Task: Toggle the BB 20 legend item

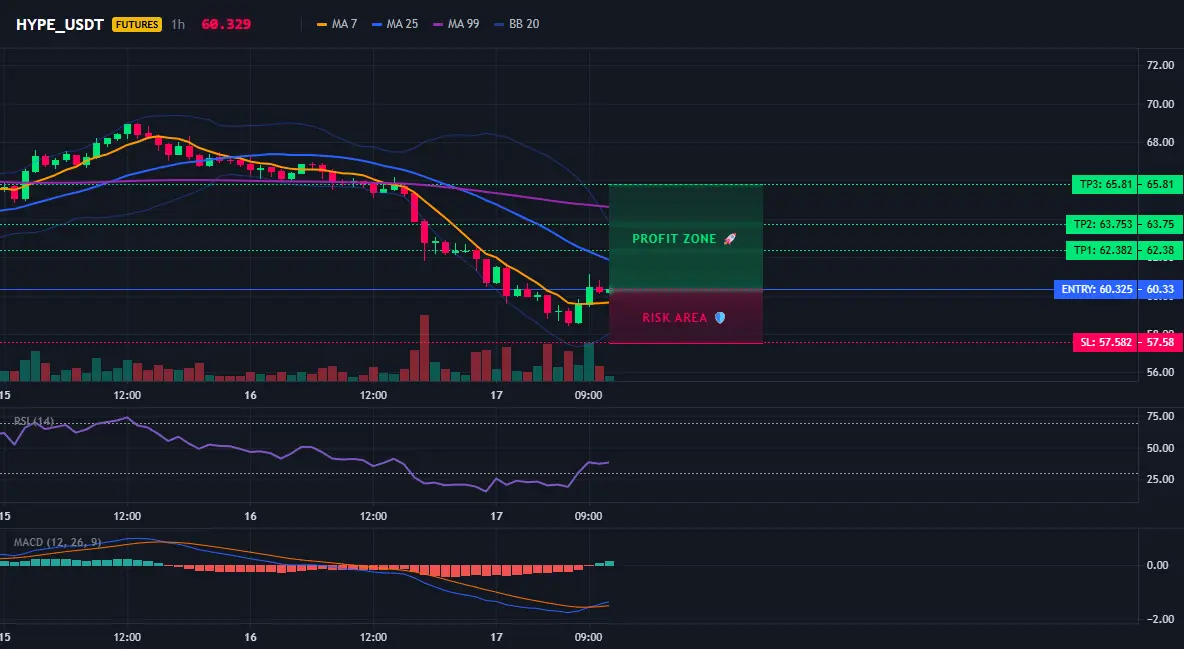Action: (x=516, y=24)
